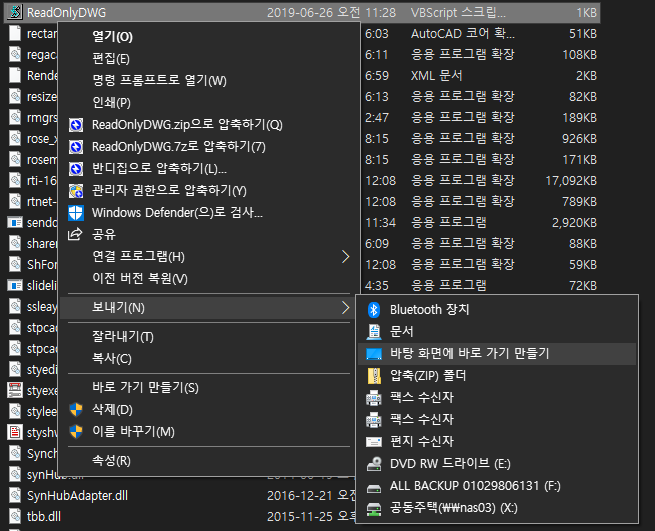Click the second 팩스 수신자 fax icon
The image size is (655, 531).
[x=374, y=419]
